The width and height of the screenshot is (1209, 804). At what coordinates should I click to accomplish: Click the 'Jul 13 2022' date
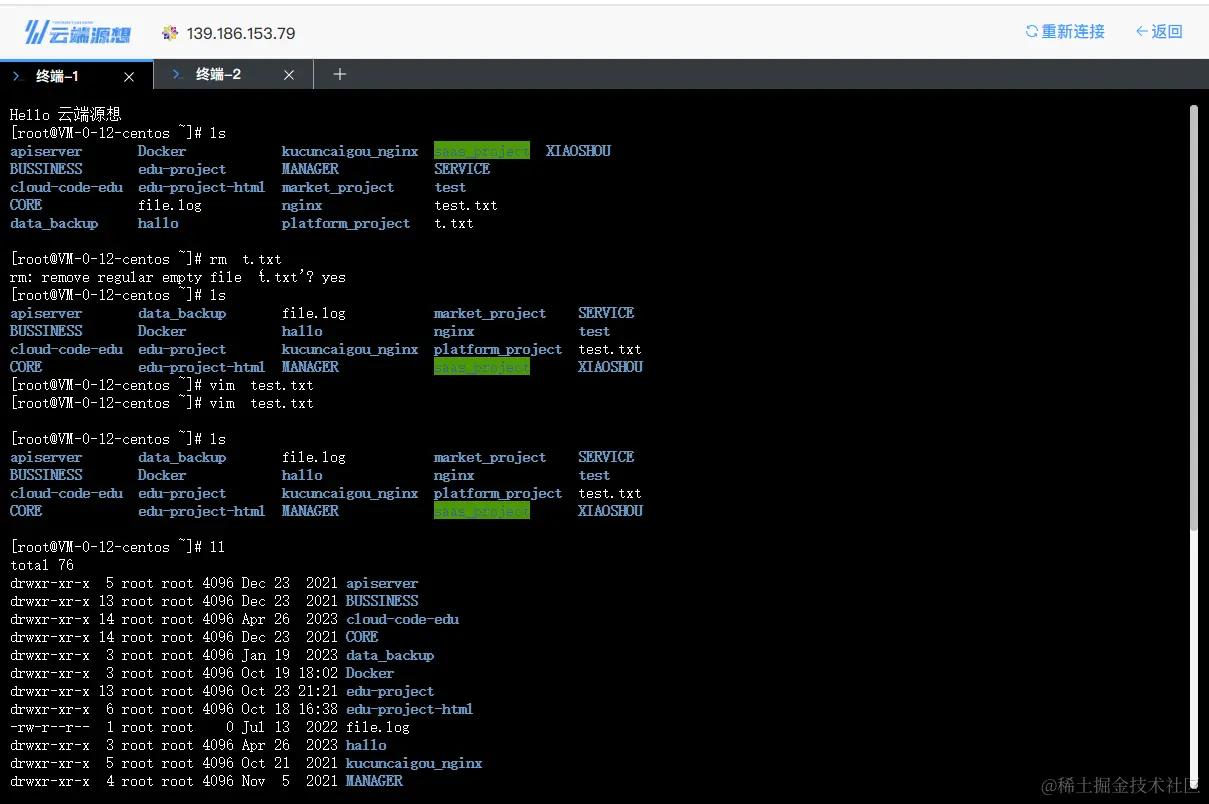pos(290,727)
